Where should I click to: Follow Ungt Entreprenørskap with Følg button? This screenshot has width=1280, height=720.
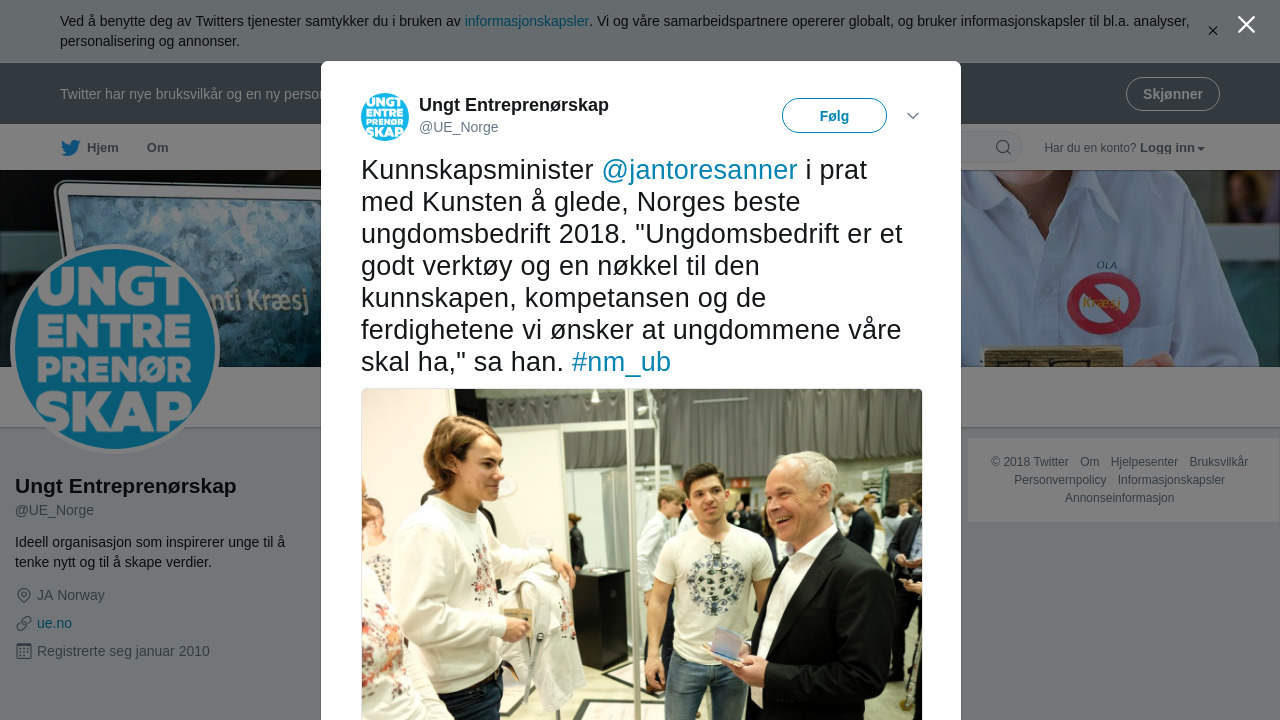[834, 116]
